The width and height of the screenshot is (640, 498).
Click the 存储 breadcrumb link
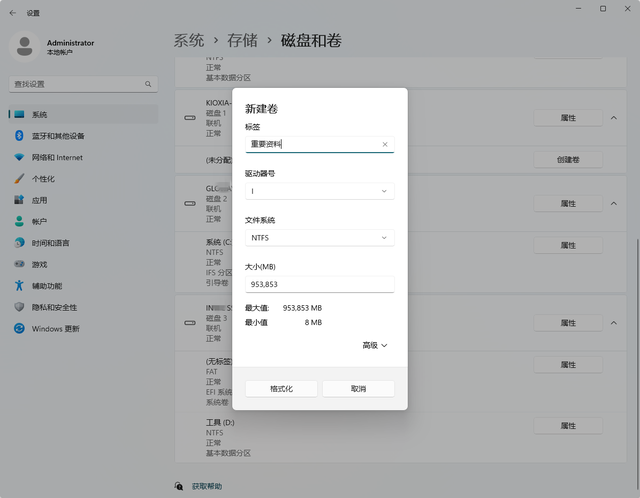pyautogui.click(x=242, y=40)
